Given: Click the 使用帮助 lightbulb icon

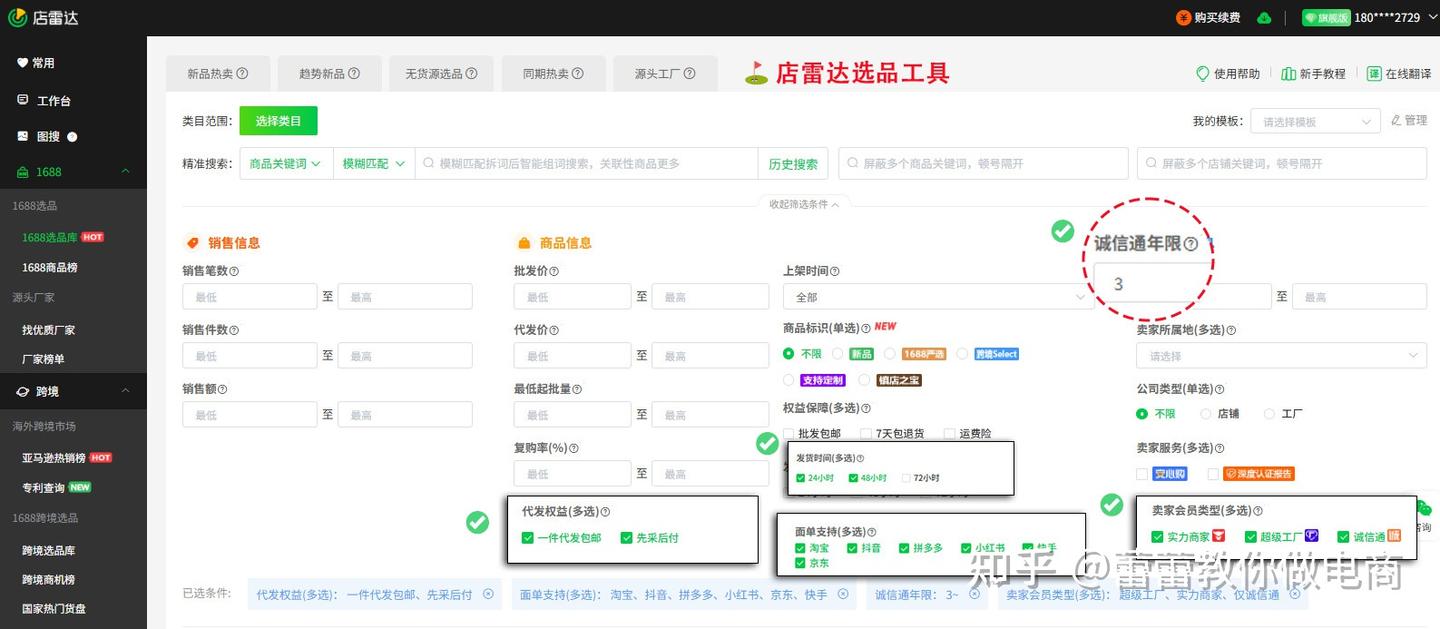Looking at the screenshot, I should [x=1203, y=74].
